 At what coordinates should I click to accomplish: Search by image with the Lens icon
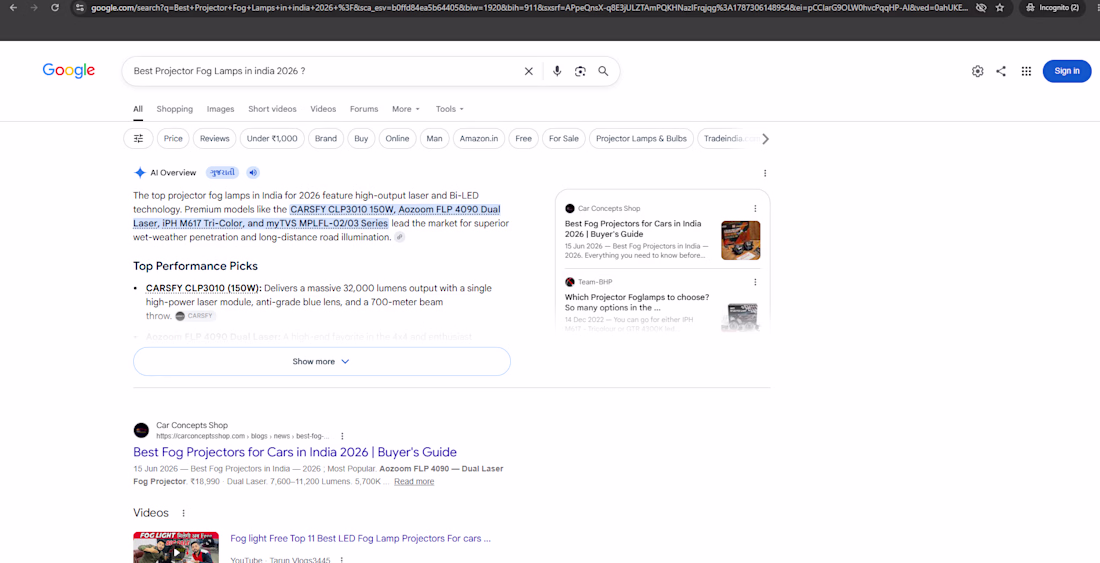[x=580, y=71]
